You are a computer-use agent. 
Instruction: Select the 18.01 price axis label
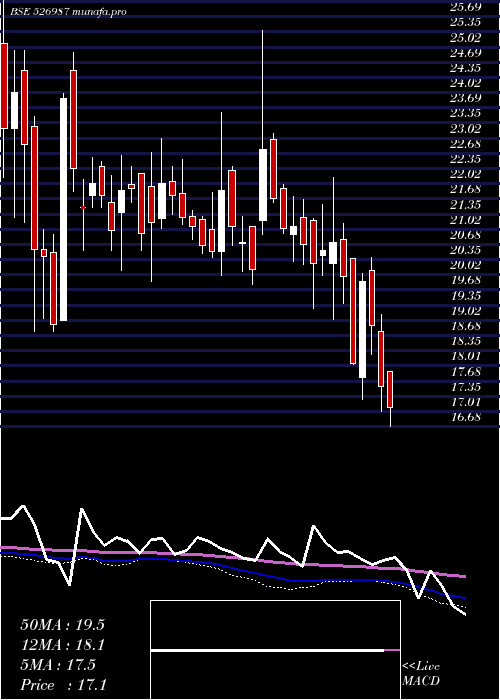[x=465, y=356]
